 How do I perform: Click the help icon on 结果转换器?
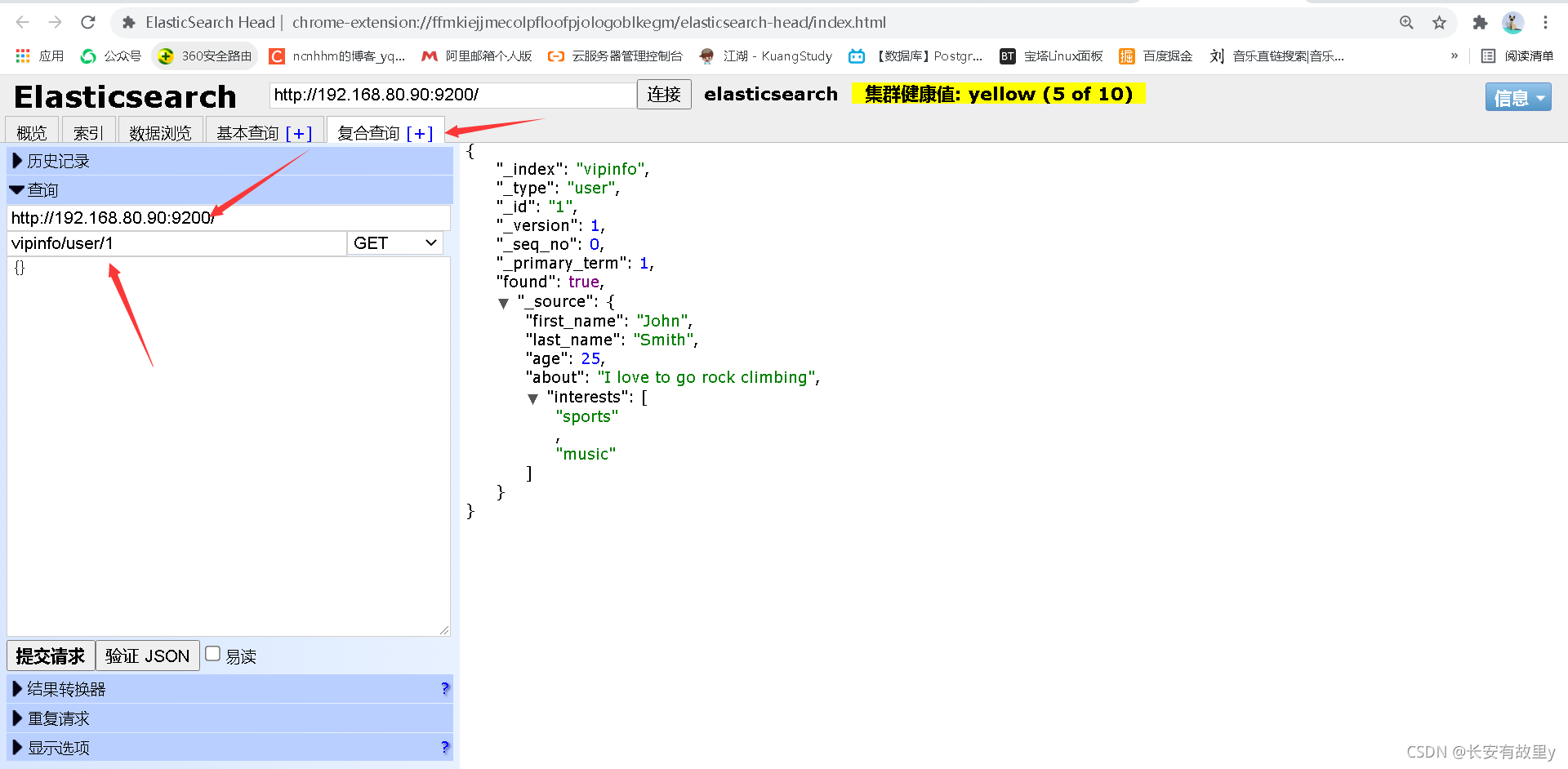(x=445, y=688)
